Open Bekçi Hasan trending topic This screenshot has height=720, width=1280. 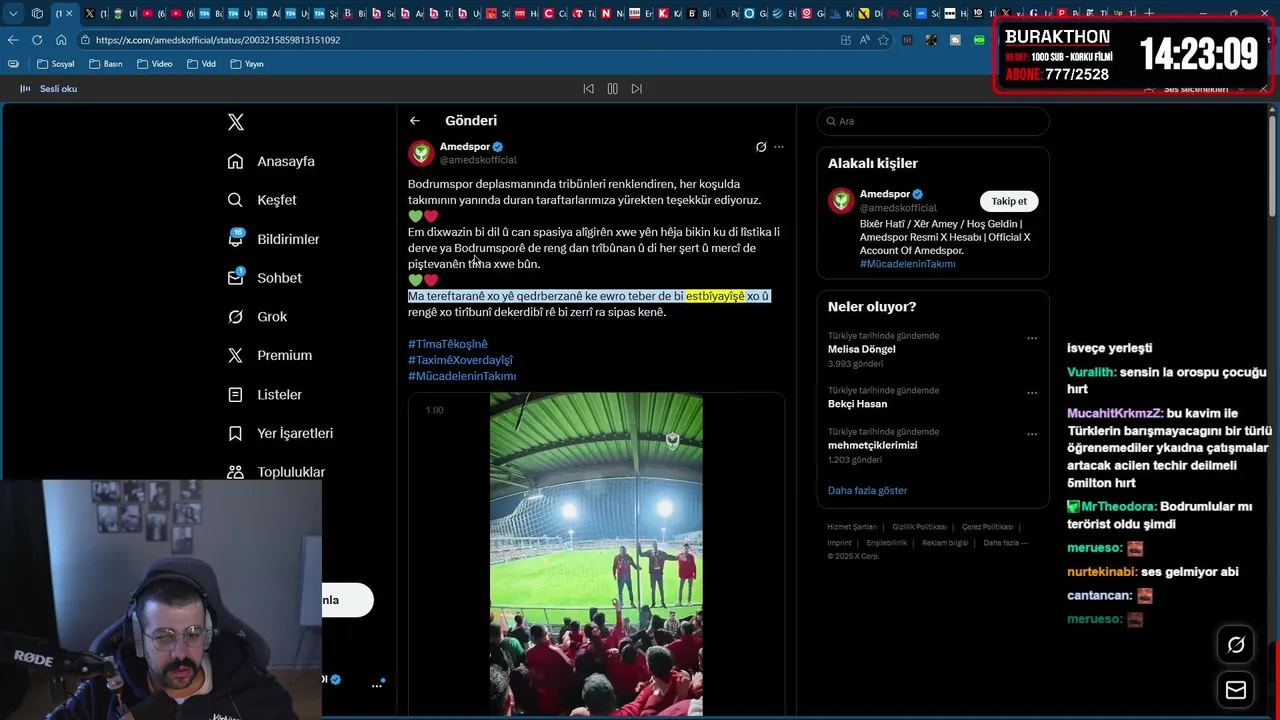click(857, 403)
